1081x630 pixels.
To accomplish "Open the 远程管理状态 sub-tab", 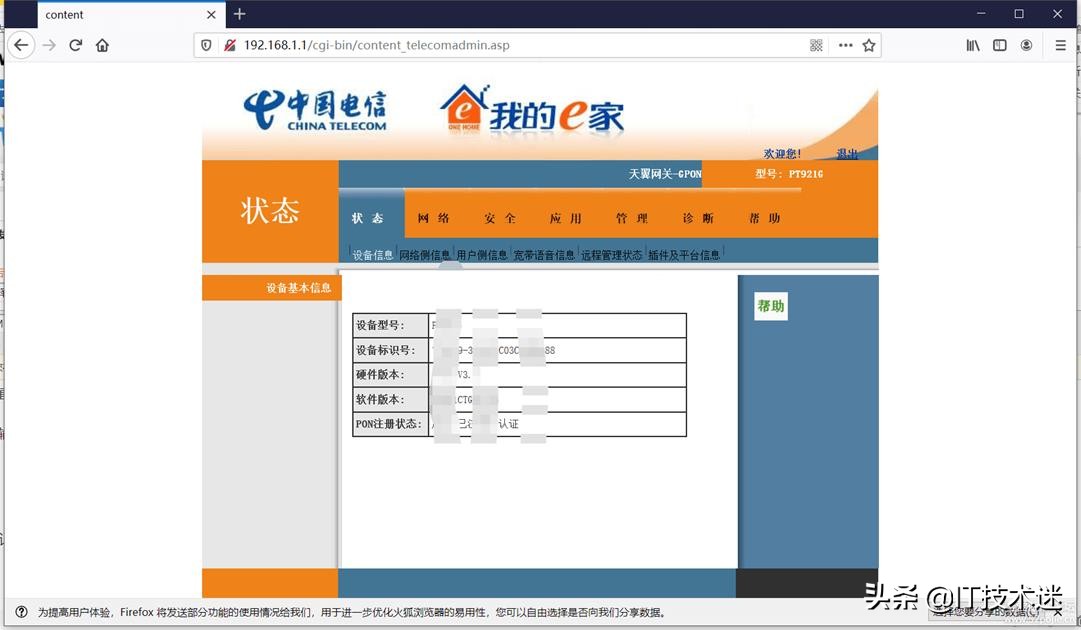I will coord(614,254).
